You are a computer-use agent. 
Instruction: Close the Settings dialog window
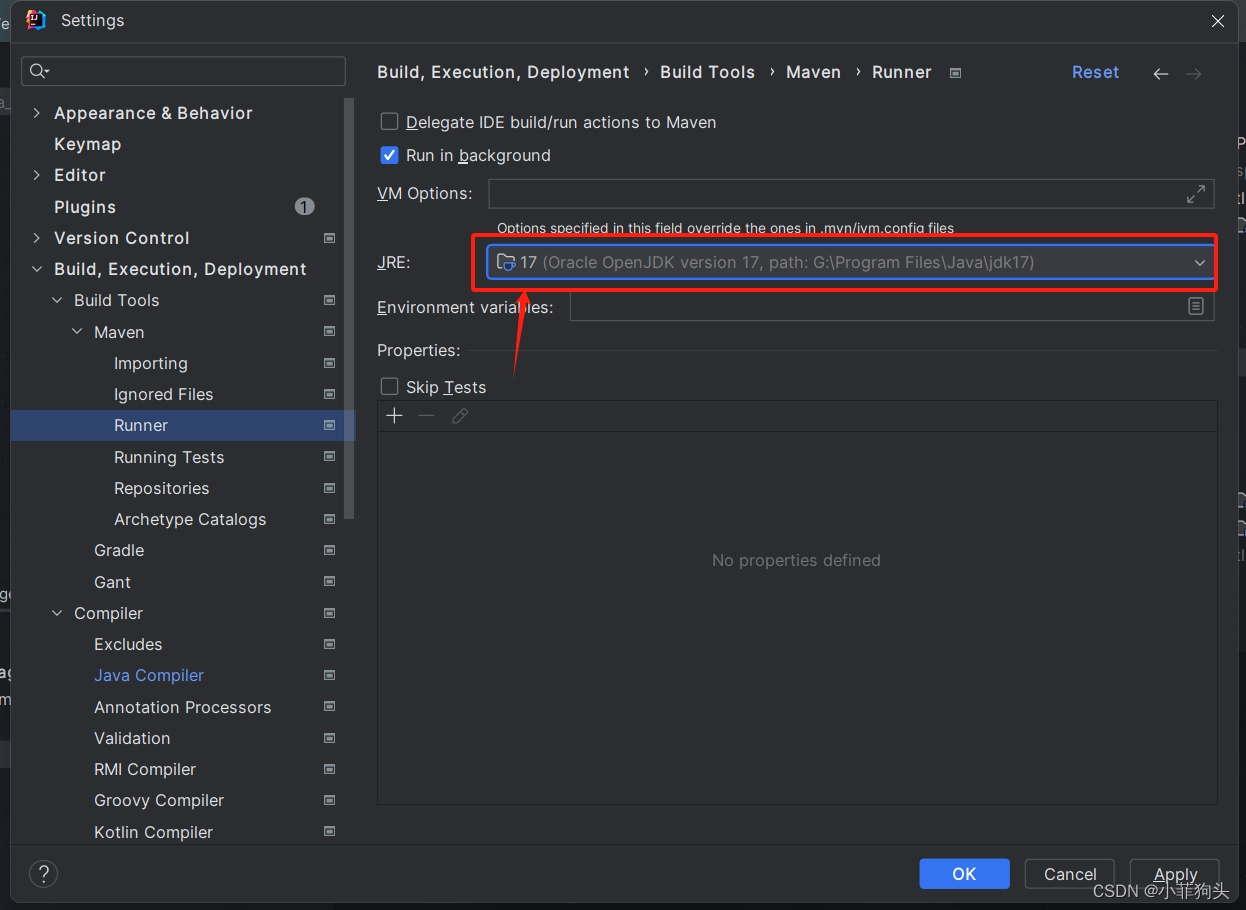point(1218,21)
